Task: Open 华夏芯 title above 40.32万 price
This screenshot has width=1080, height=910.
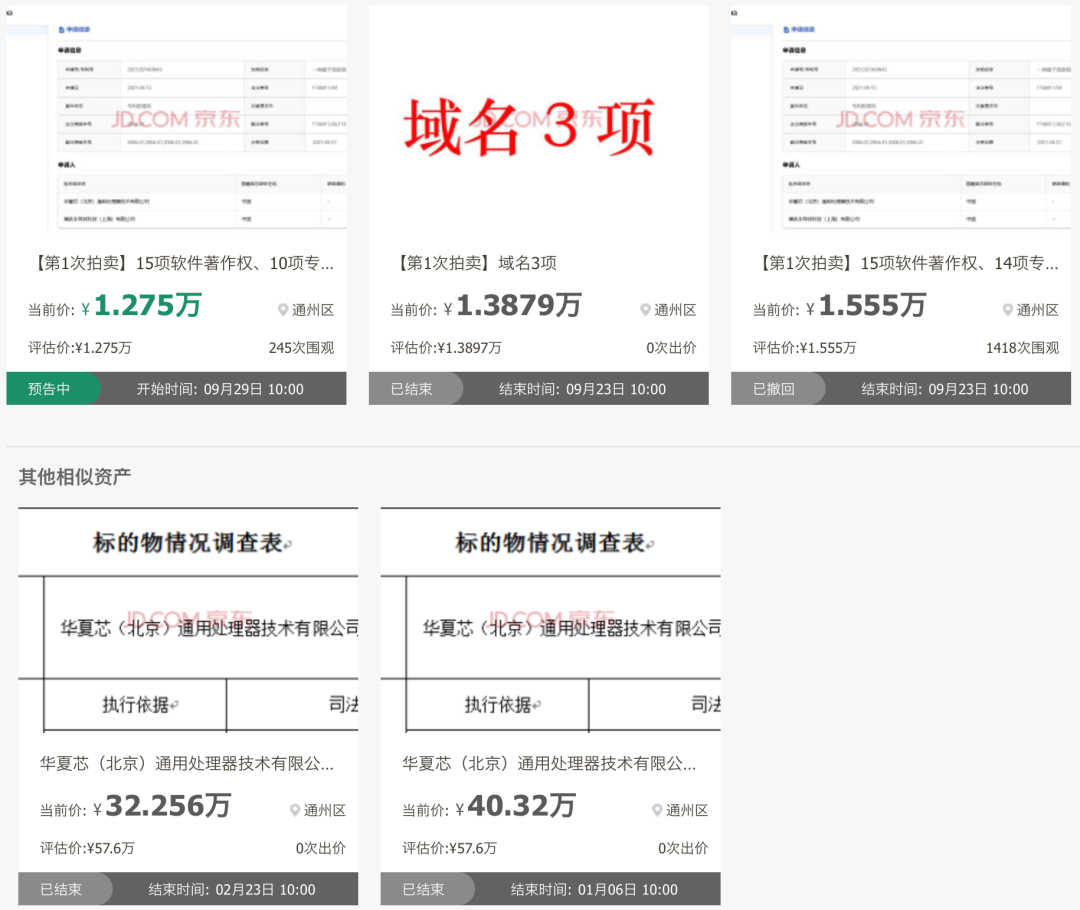Action: [x=549, y=763]
